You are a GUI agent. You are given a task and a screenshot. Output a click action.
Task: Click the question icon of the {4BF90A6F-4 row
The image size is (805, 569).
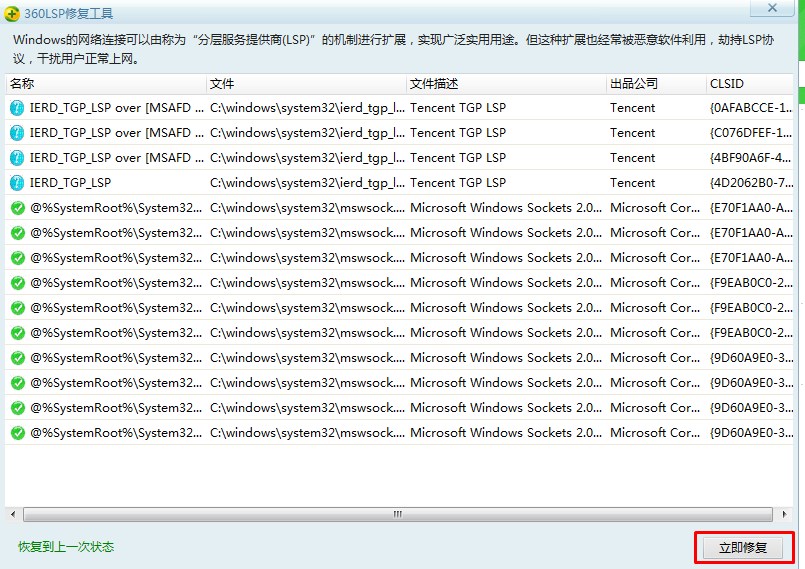[x=17, y=158]
